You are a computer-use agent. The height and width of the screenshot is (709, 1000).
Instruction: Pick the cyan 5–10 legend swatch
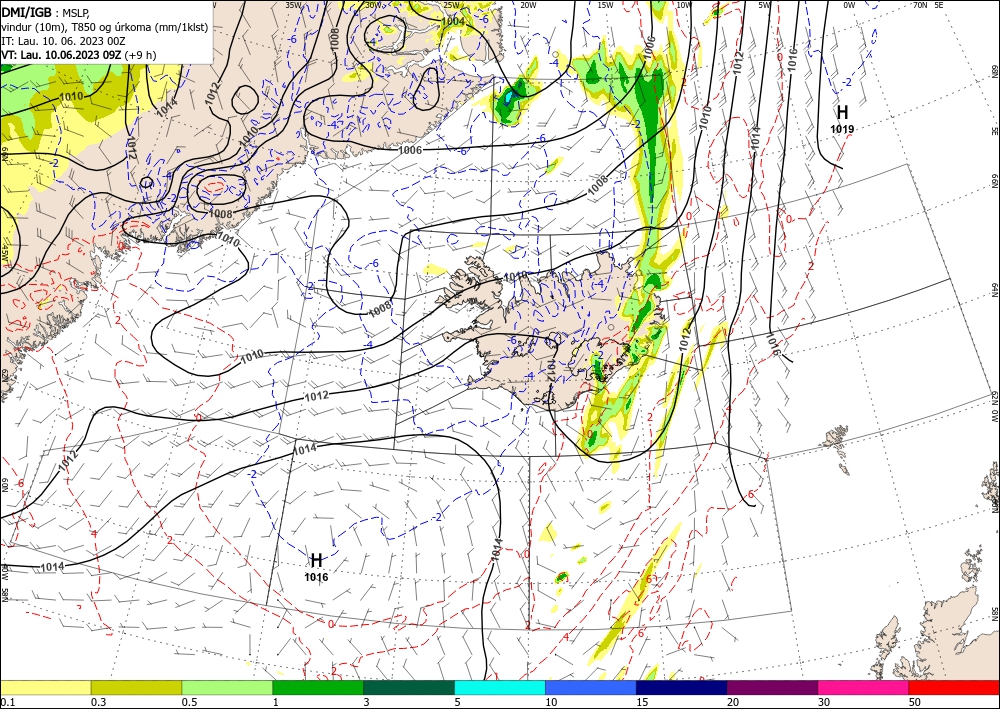click(x=499, y=687)
